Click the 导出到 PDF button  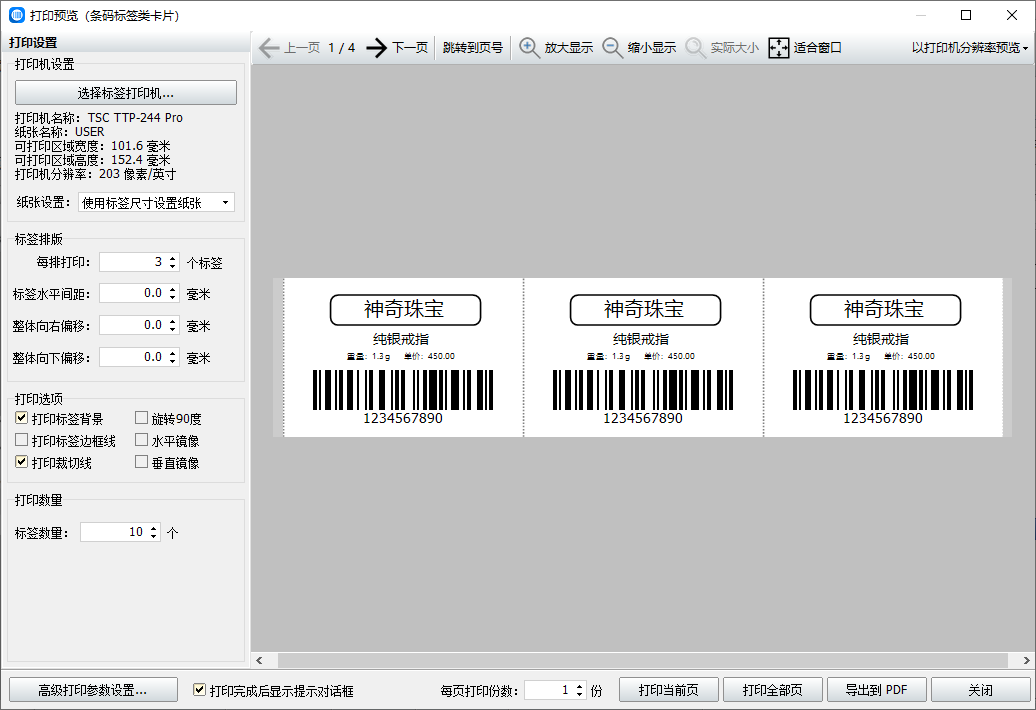pyautogui.click(x=876, y=690)
